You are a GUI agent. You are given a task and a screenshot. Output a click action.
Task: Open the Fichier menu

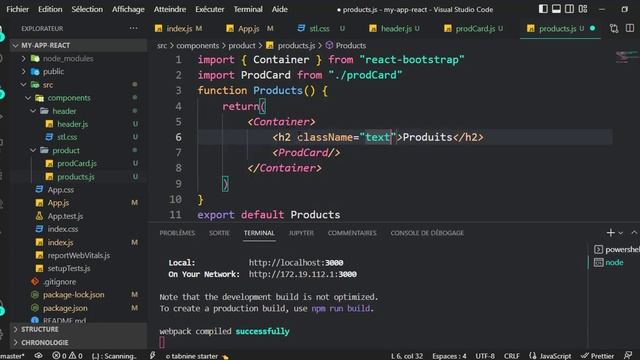pos(18,9)
